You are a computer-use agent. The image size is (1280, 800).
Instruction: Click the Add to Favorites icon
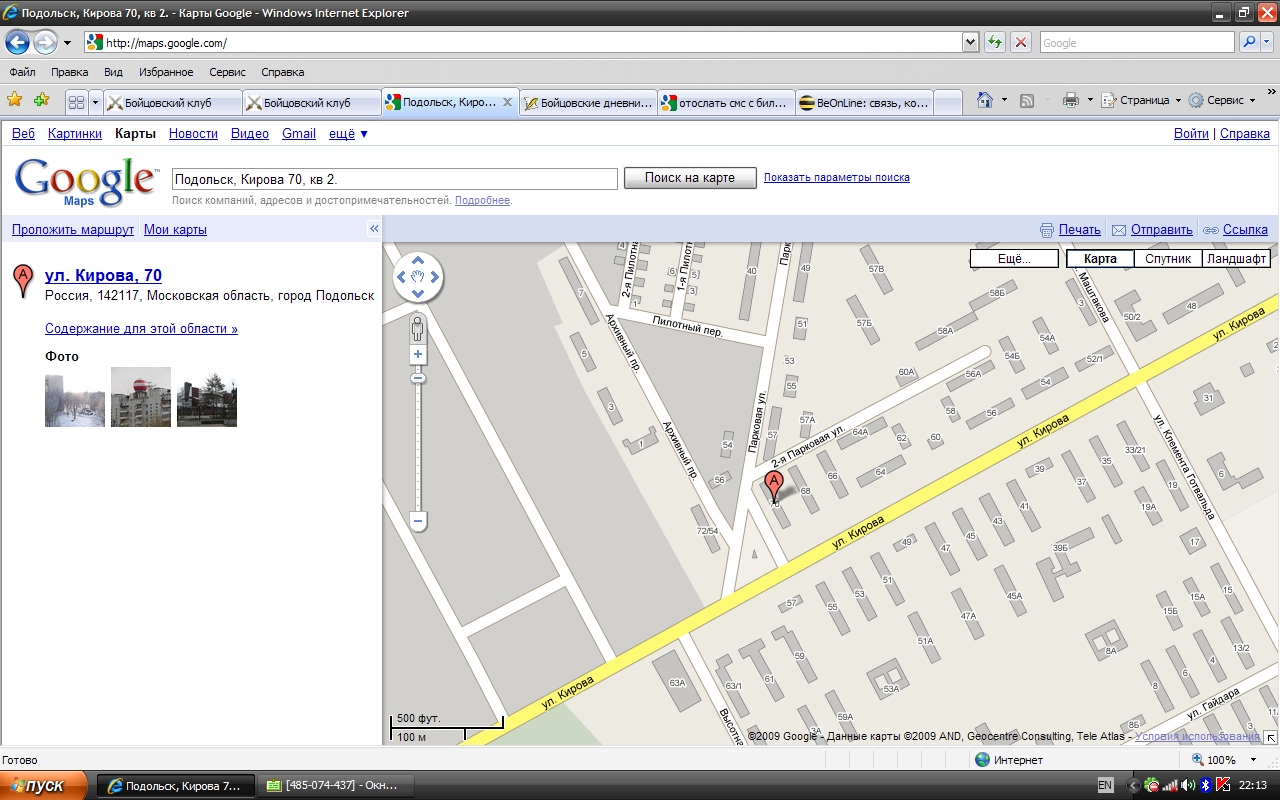click(x=41, y=100)
